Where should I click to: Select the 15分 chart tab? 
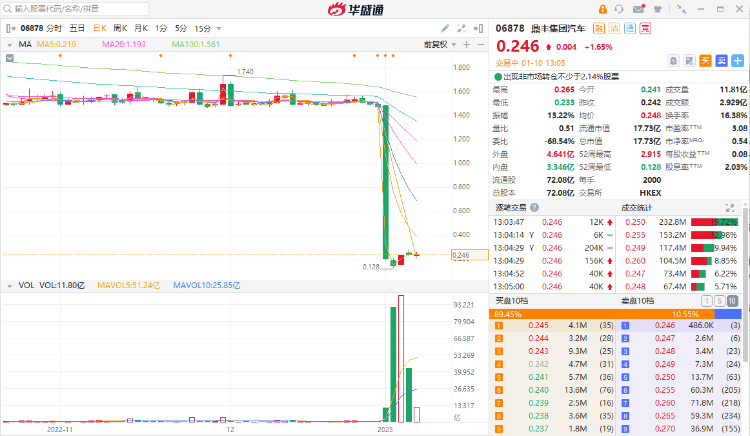(x=203, y=28)
